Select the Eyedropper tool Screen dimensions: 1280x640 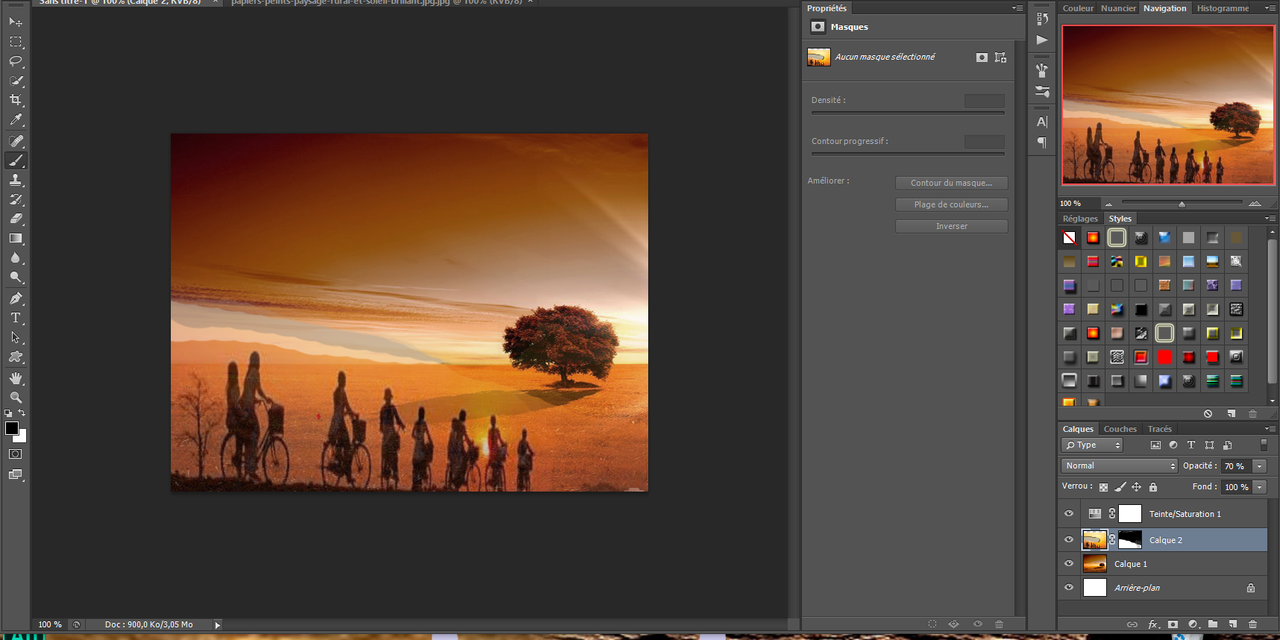coord(16,120)
